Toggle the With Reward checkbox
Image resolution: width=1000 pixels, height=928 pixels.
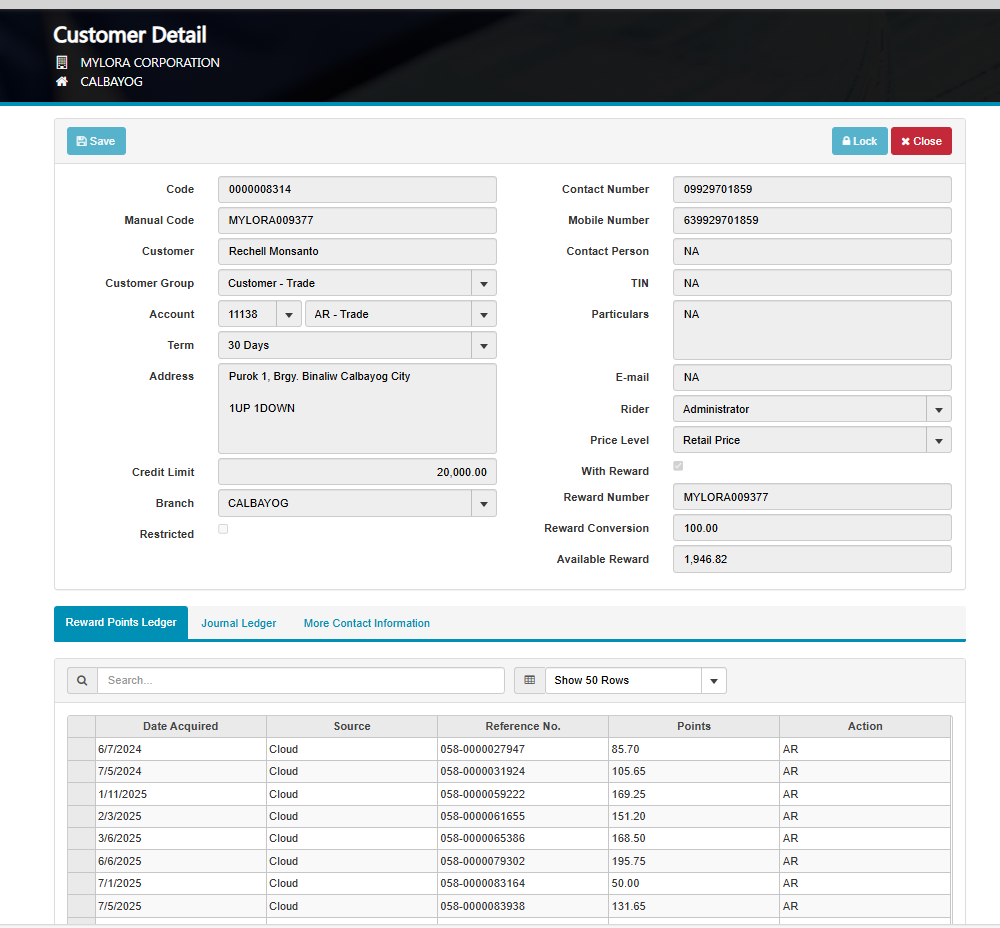click(x=679, y=466)
